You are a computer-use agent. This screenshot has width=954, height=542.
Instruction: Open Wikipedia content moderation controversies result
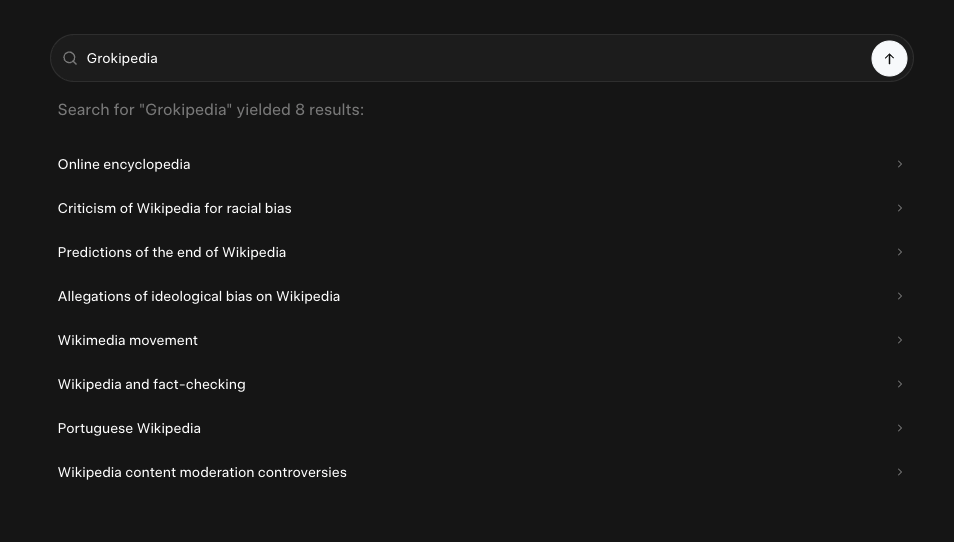coord(202,472)
